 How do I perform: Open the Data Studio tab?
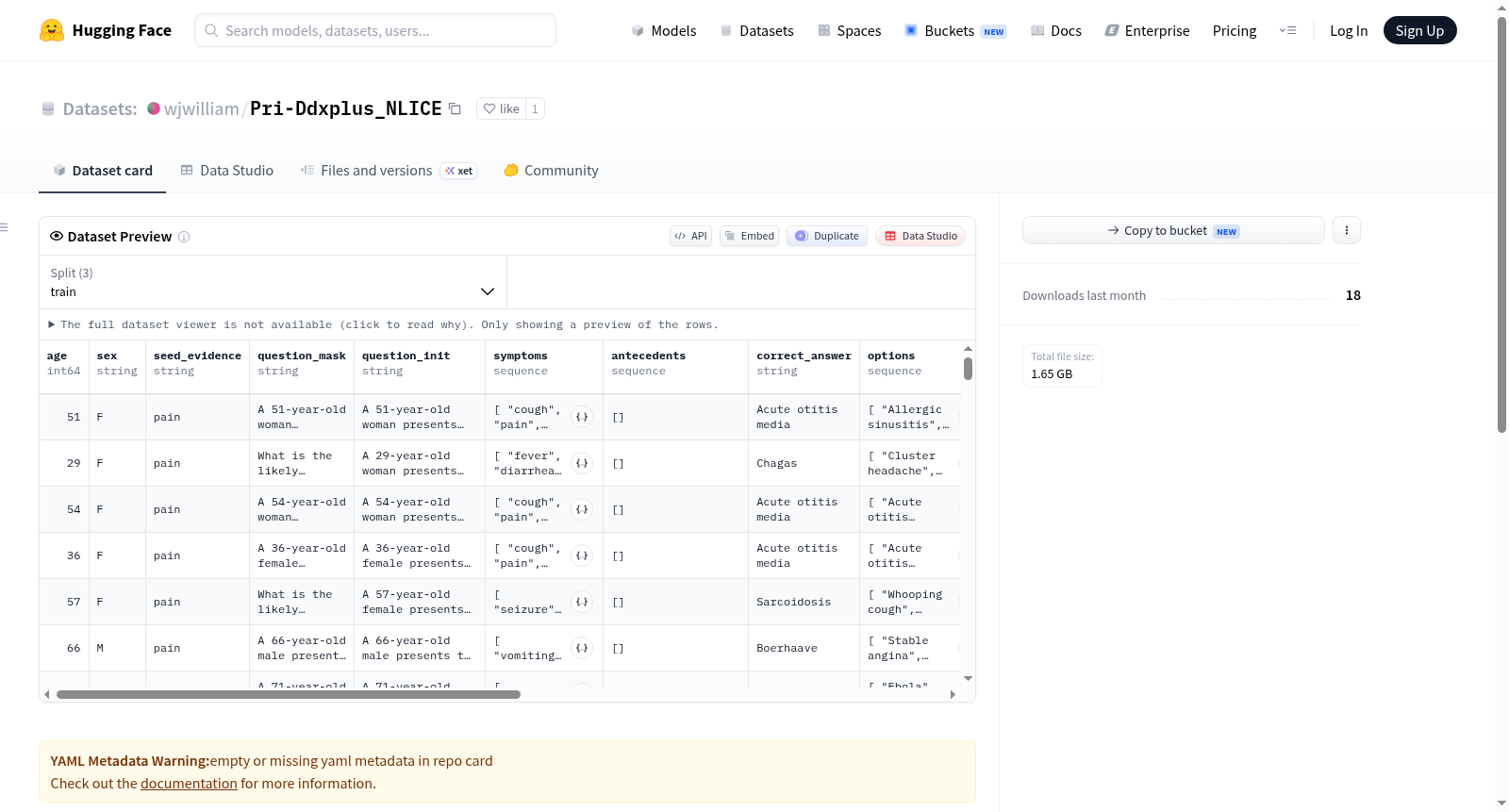click(x=227, y=171)
